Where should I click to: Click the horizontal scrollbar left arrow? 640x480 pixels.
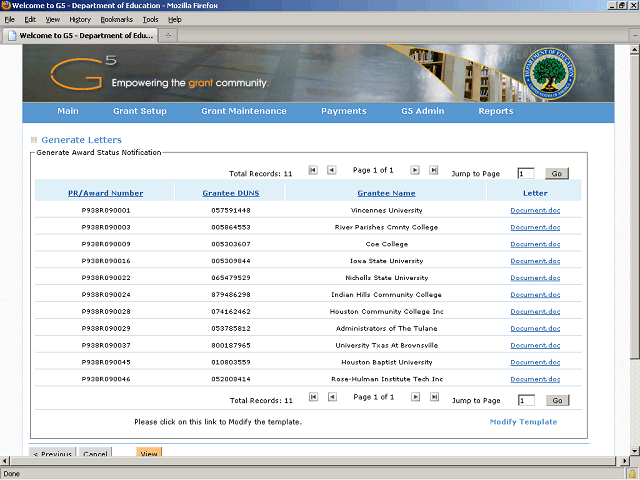pyautogui.click(x=4, y=461)
